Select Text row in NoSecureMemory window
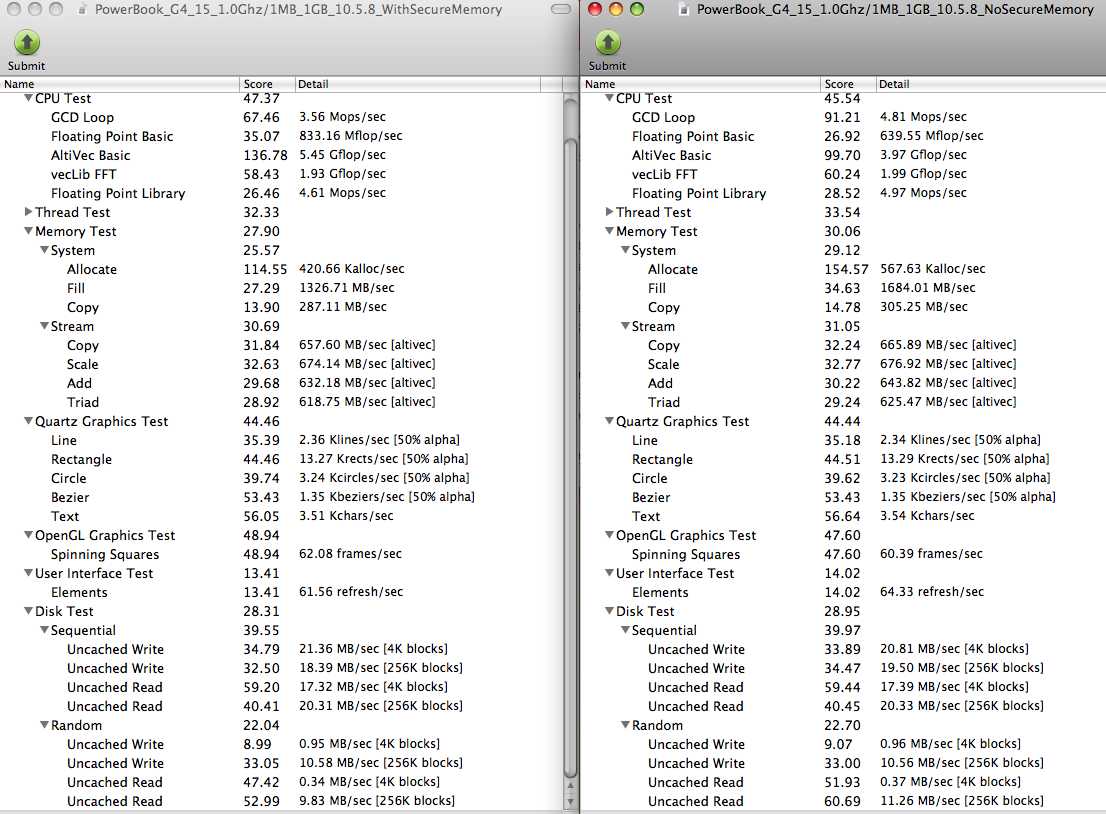The width and height of the screenshot is (1106, 814). pyautogui.click(x=844, y=516)
